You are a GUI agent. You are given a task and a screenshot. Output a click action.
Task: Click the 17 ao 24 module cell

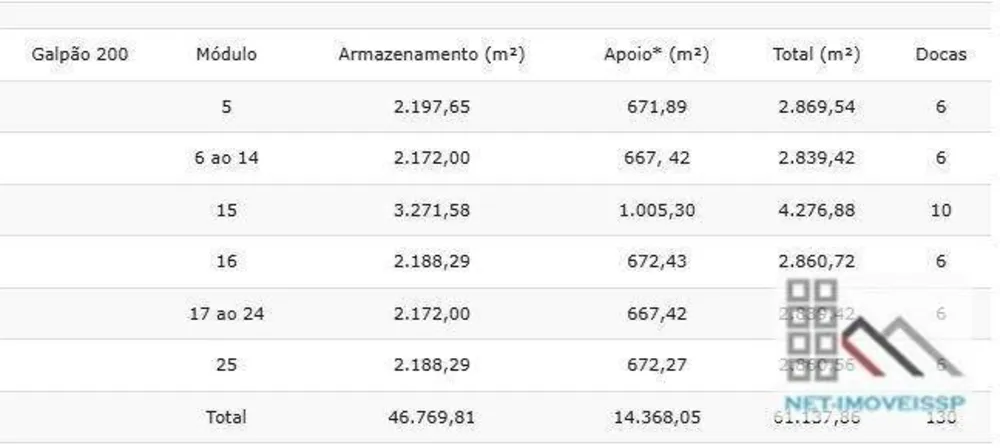tap(226, 313)
